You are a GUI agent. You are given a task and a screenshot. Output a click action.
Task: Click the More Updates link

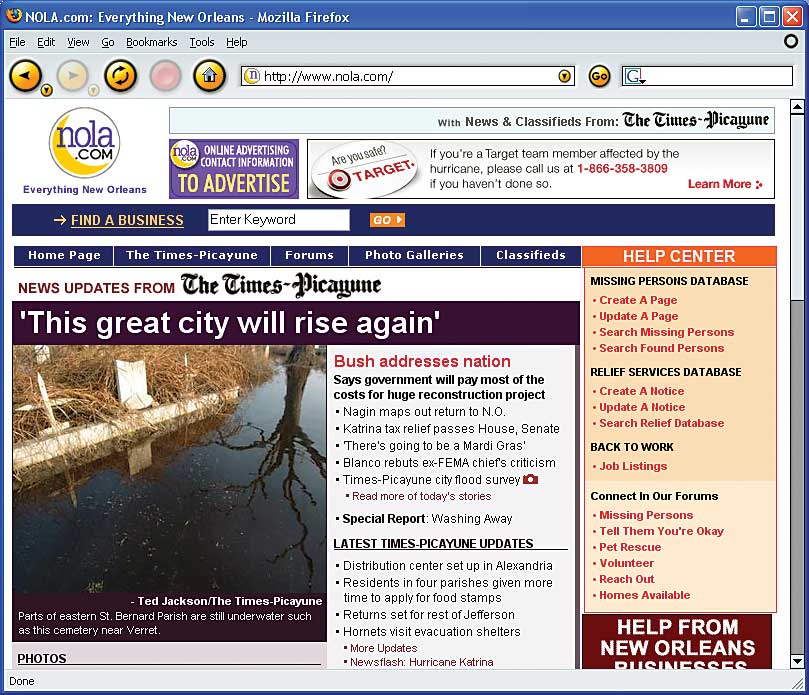coord(383,649)
